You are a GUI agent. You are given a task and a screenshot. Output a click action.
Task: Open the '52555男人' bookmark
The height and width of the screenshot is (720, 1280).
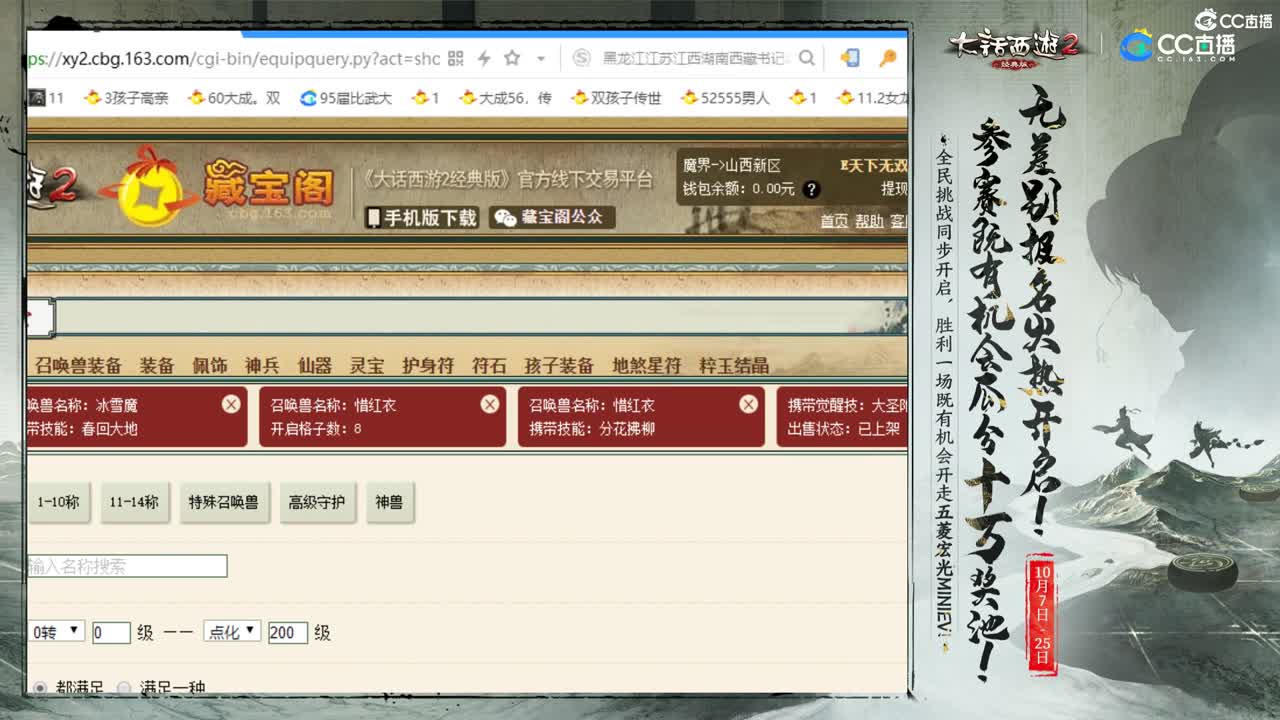(x=725, y=98)
